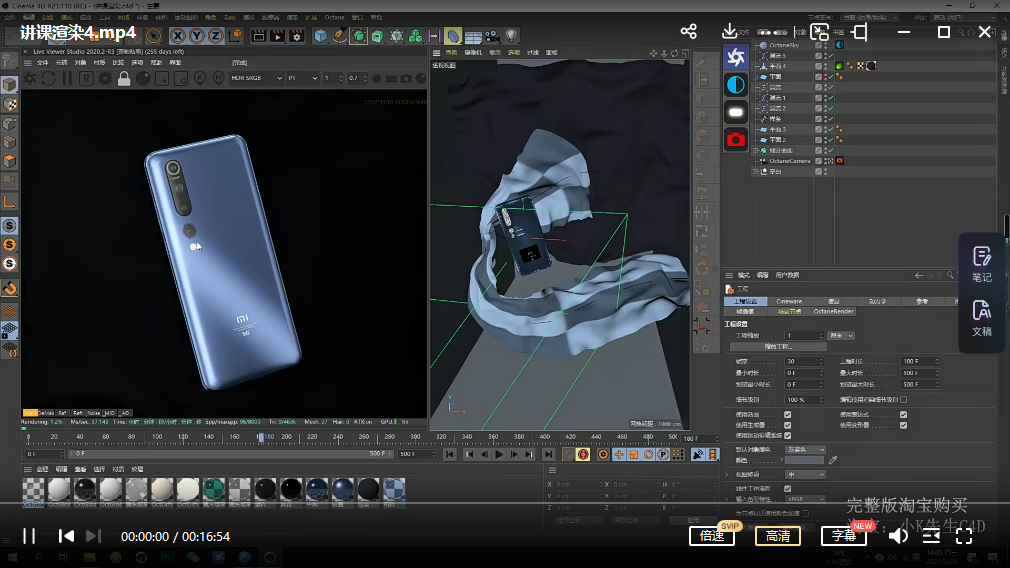Toggle the 使用动画 use animation checkbox
Viewport: 1010px width, 568px height.
point(787,415)
